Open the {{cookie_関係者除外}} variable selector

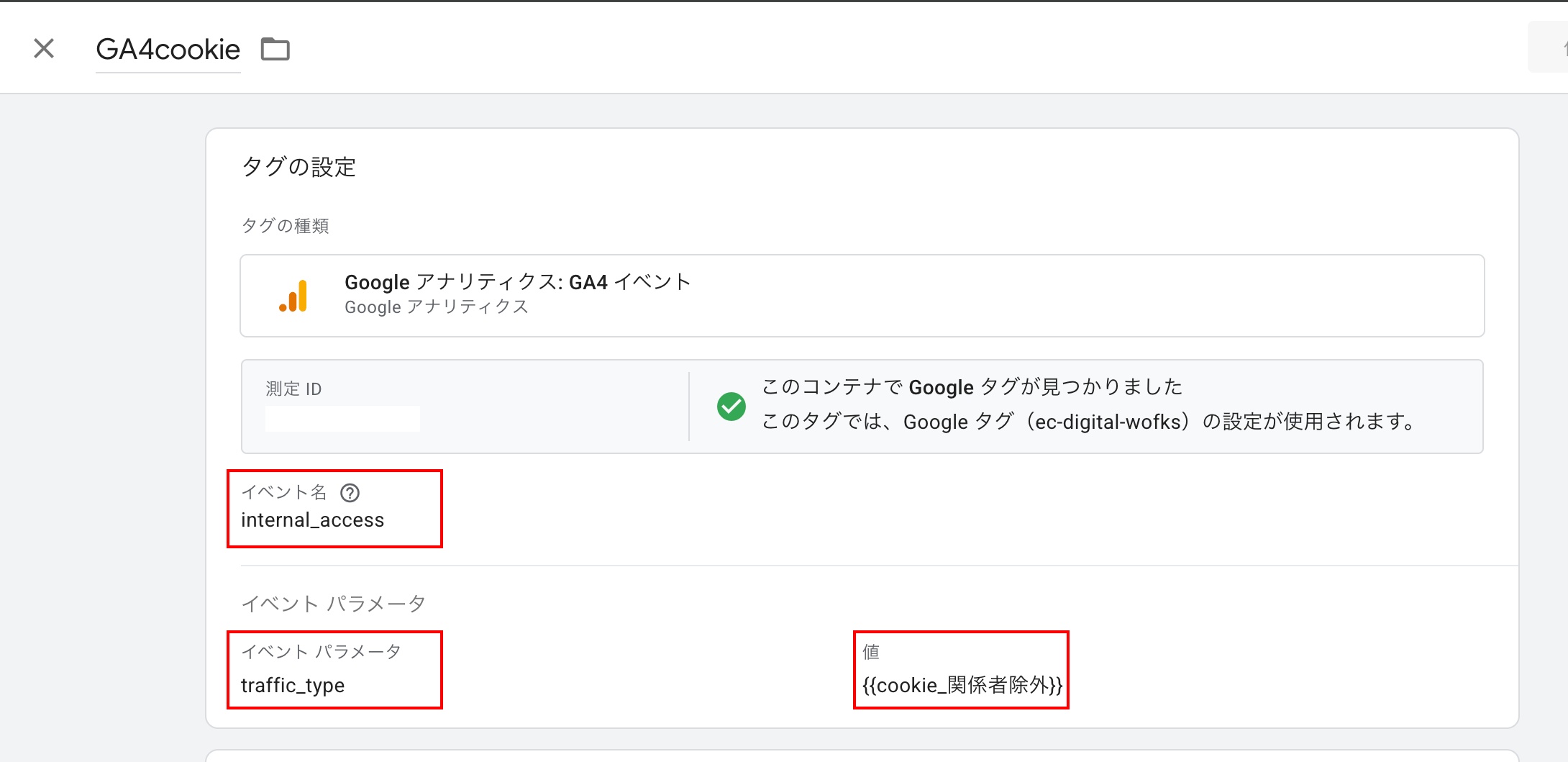pyautogui.click(x=960, y=686)
